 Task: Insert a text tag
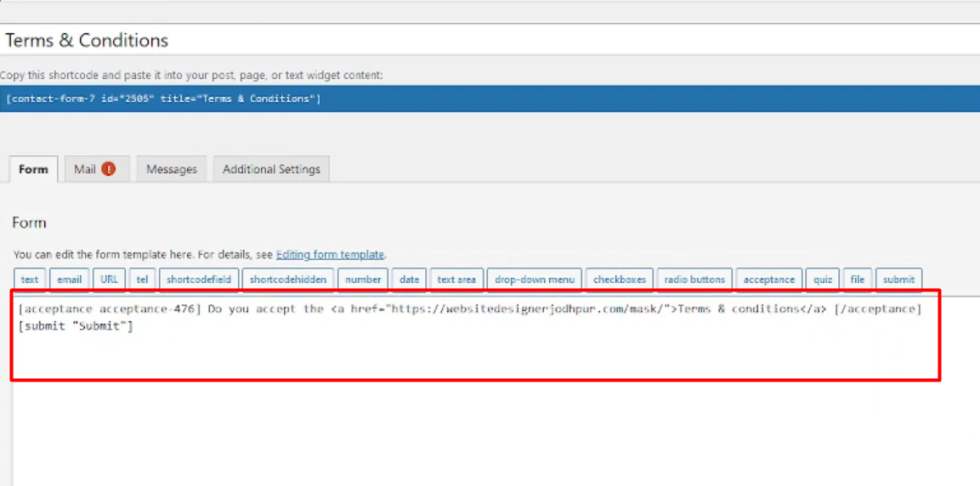(30, 279)
